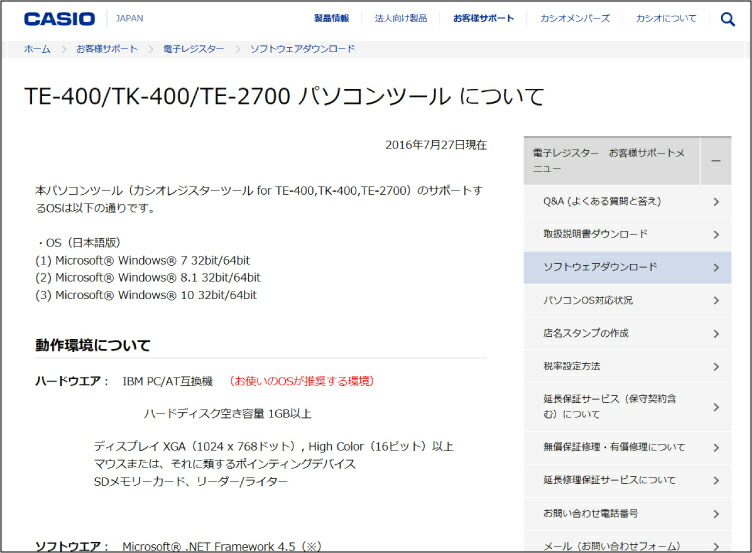The height and width of the screenshot is (553, 752).
Task: Click chevron arrow on 延長修理保証サービス row
Action: point(716,481)
